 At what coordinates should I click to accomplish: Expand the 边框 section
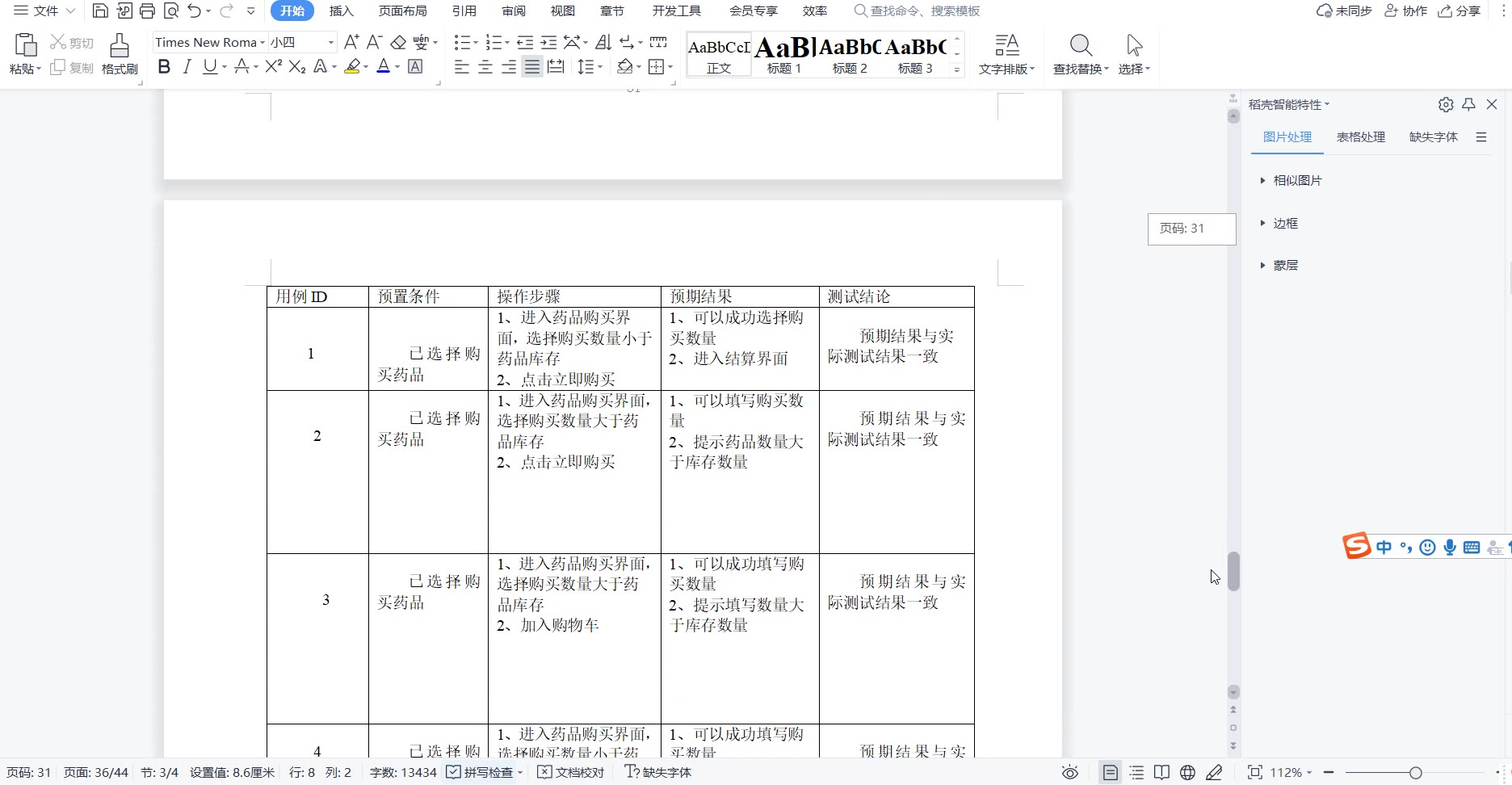click(x=1279, y=224)
